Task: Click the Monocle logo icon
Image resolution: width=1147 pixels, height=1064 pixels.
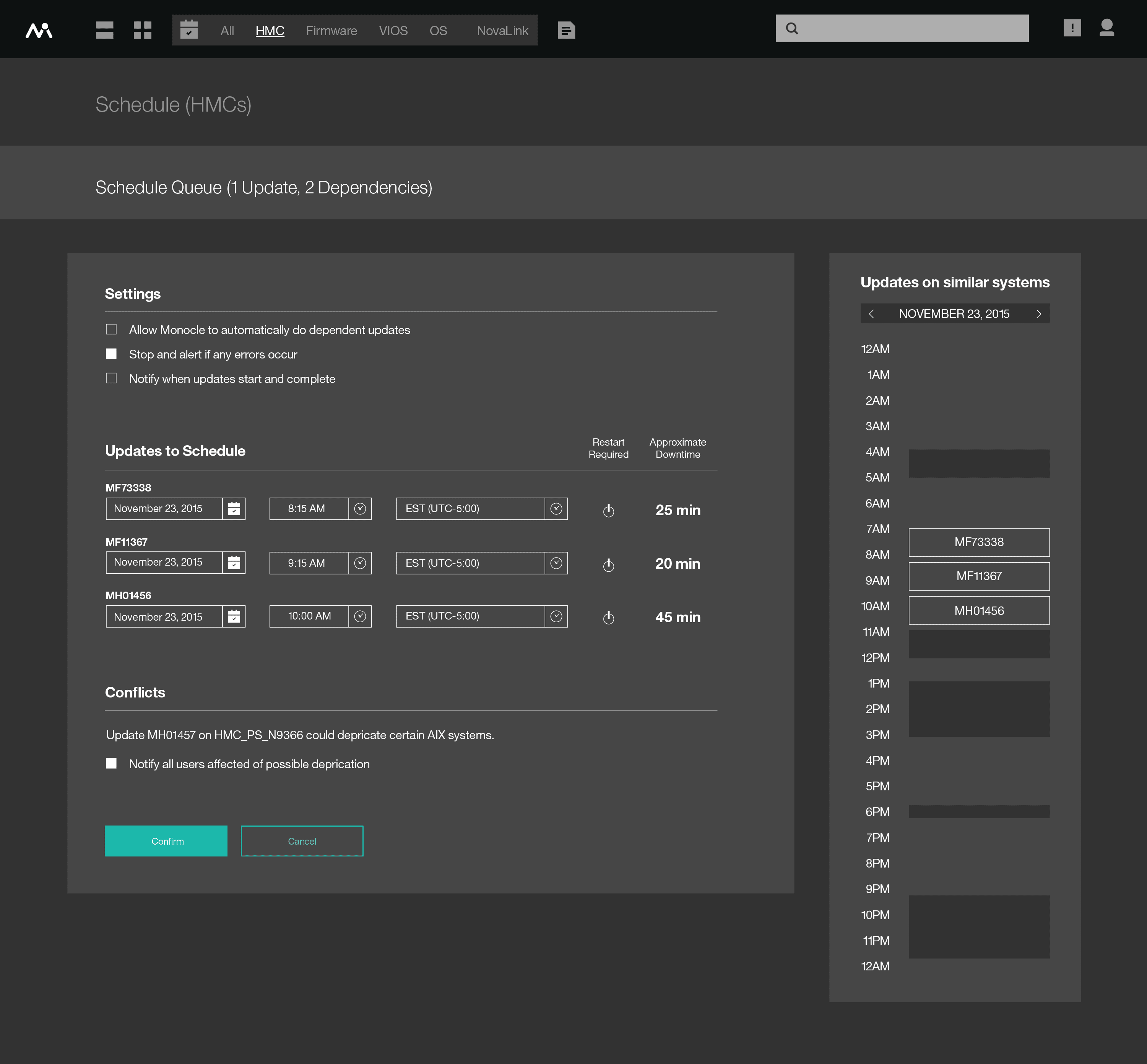Action: click(x=39, y=30)
